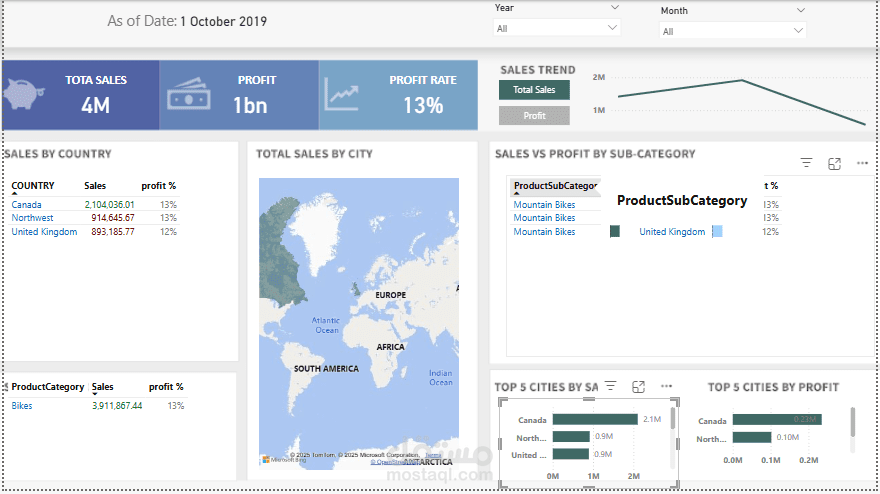Open filter icon on Sales vs Profit visual

pos(806,163)
